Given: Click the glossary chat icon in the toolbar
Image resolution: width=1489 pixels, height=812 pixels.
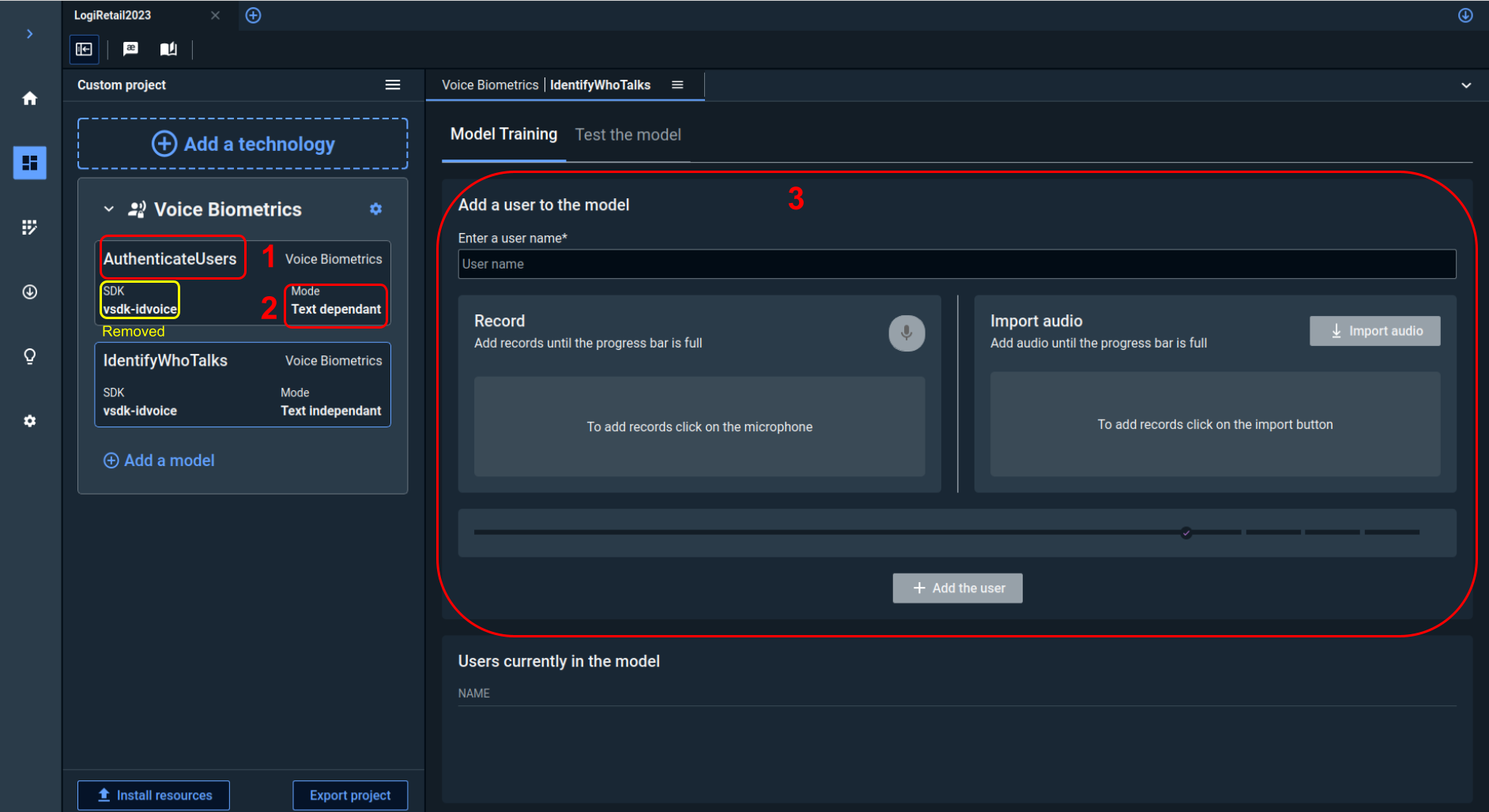Looking at the screenshot, I should point(130,49).
